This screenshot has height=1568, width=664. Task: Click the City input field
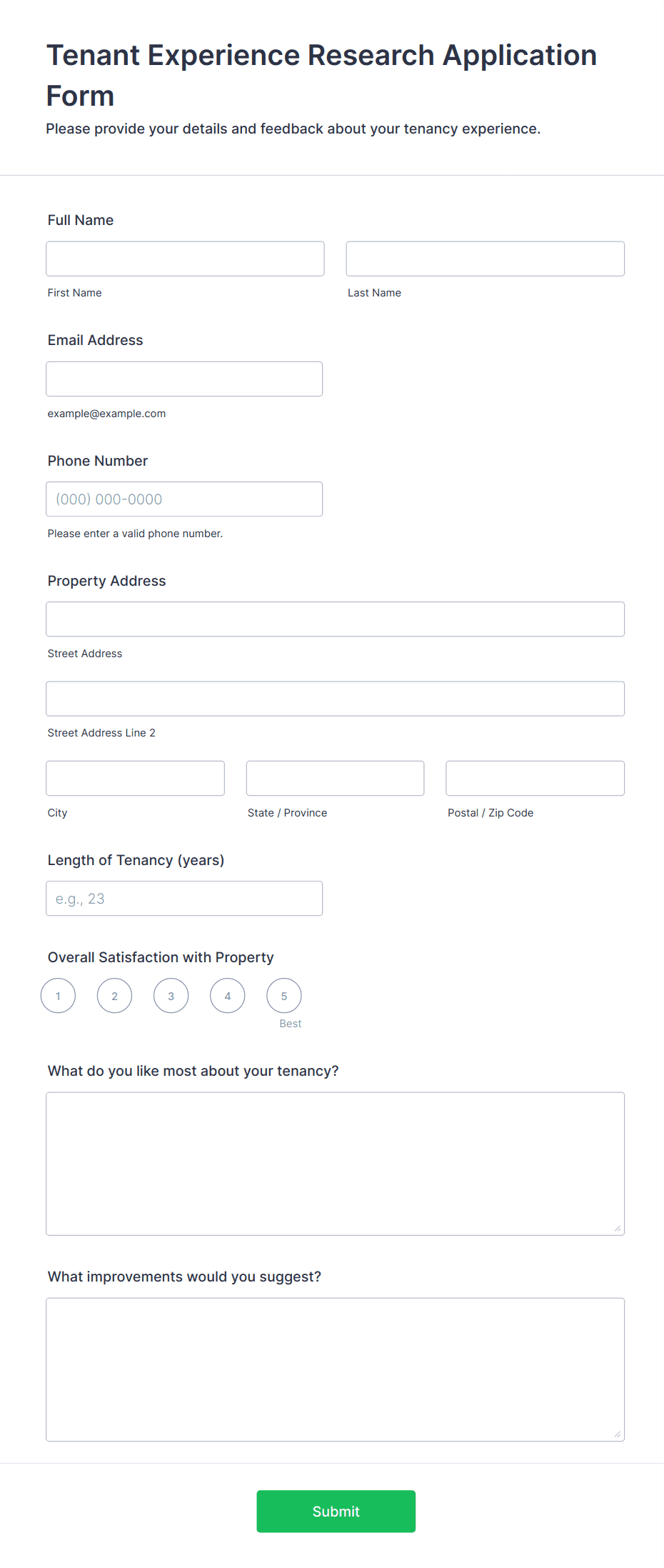click(134, 778)
